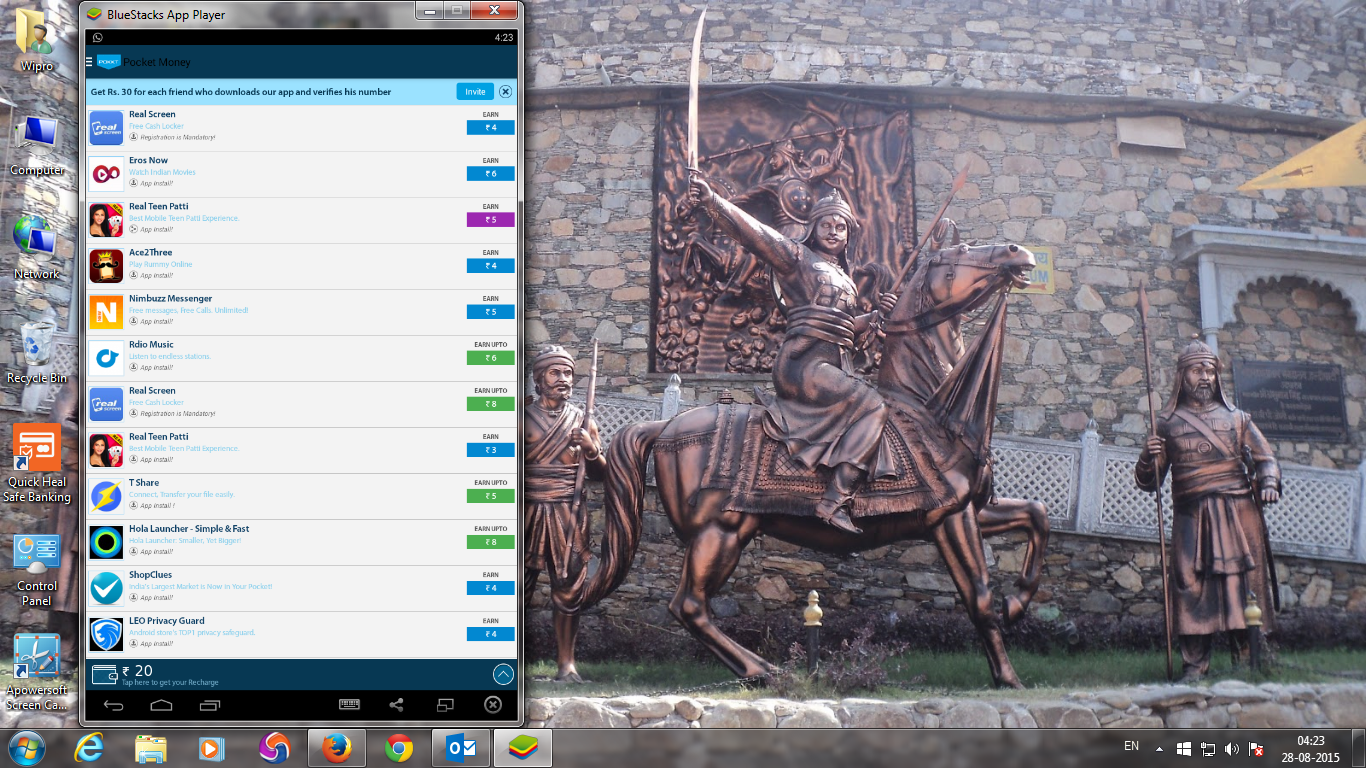Image resolution: width=1366 pixels, height=768 pixels.
Task: Tap the Ace2Three app icon
Action: tap(106, 266)
